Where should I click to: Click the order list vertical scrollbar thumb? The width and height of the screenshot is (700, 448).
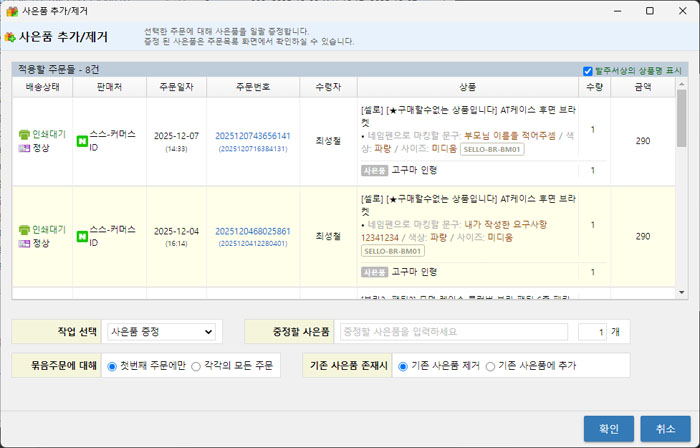681,118
